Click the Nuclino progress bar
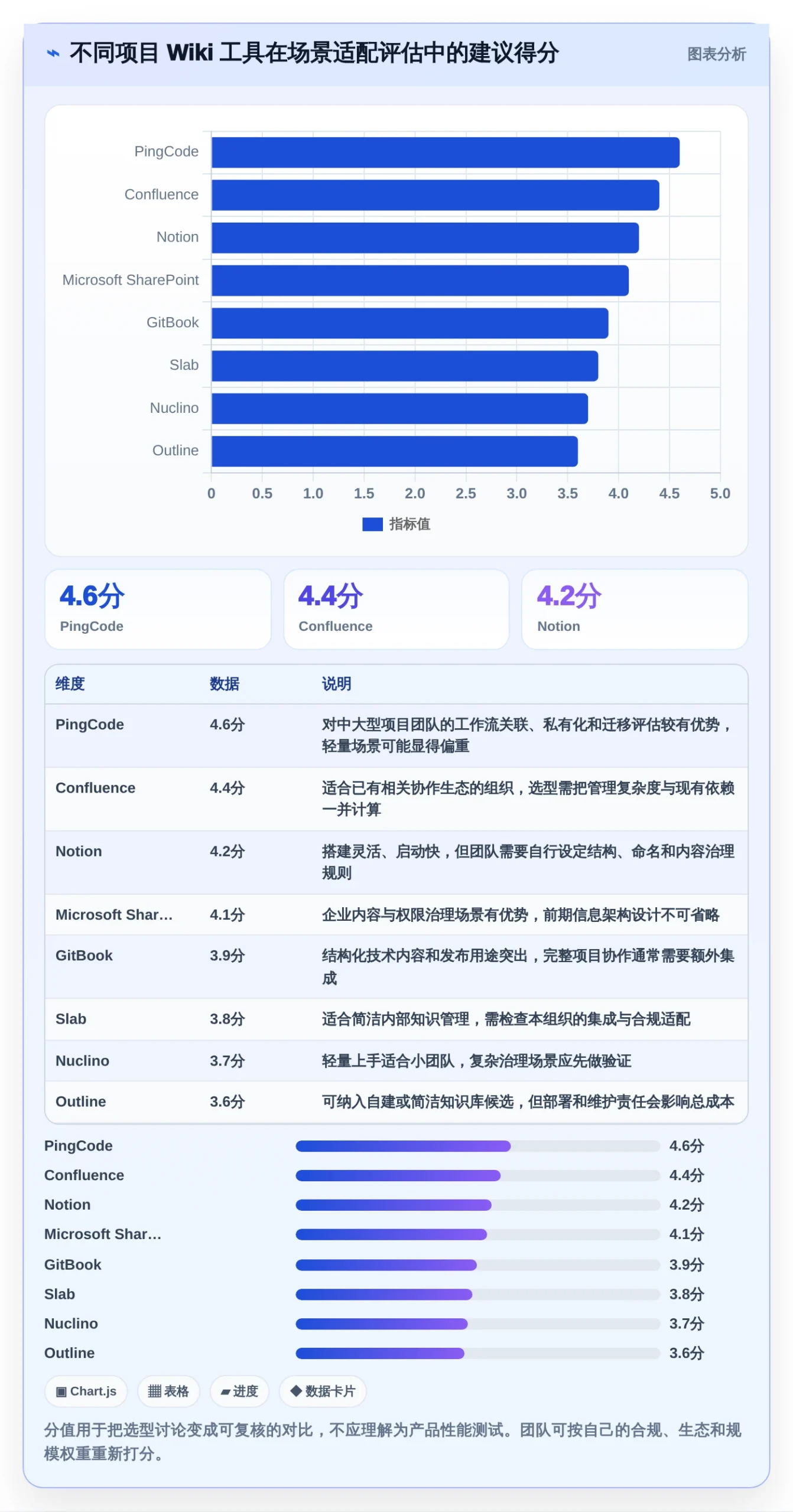 pyautogui.click(x=477, y=1324)
